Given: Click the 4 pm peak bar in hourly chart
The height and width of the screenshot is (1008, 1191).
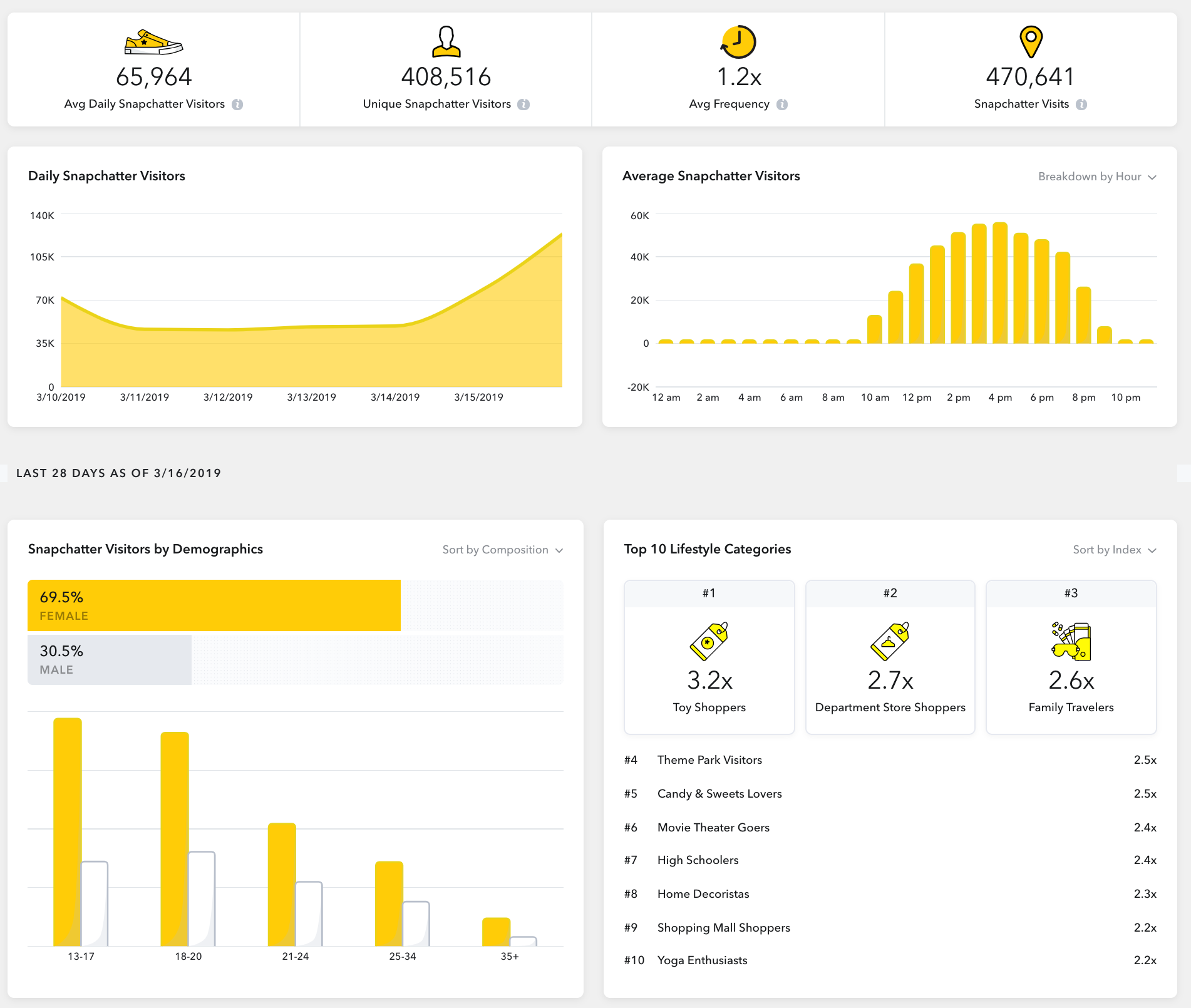Looking at the screenshot, I should click(x=1000, y=283).
